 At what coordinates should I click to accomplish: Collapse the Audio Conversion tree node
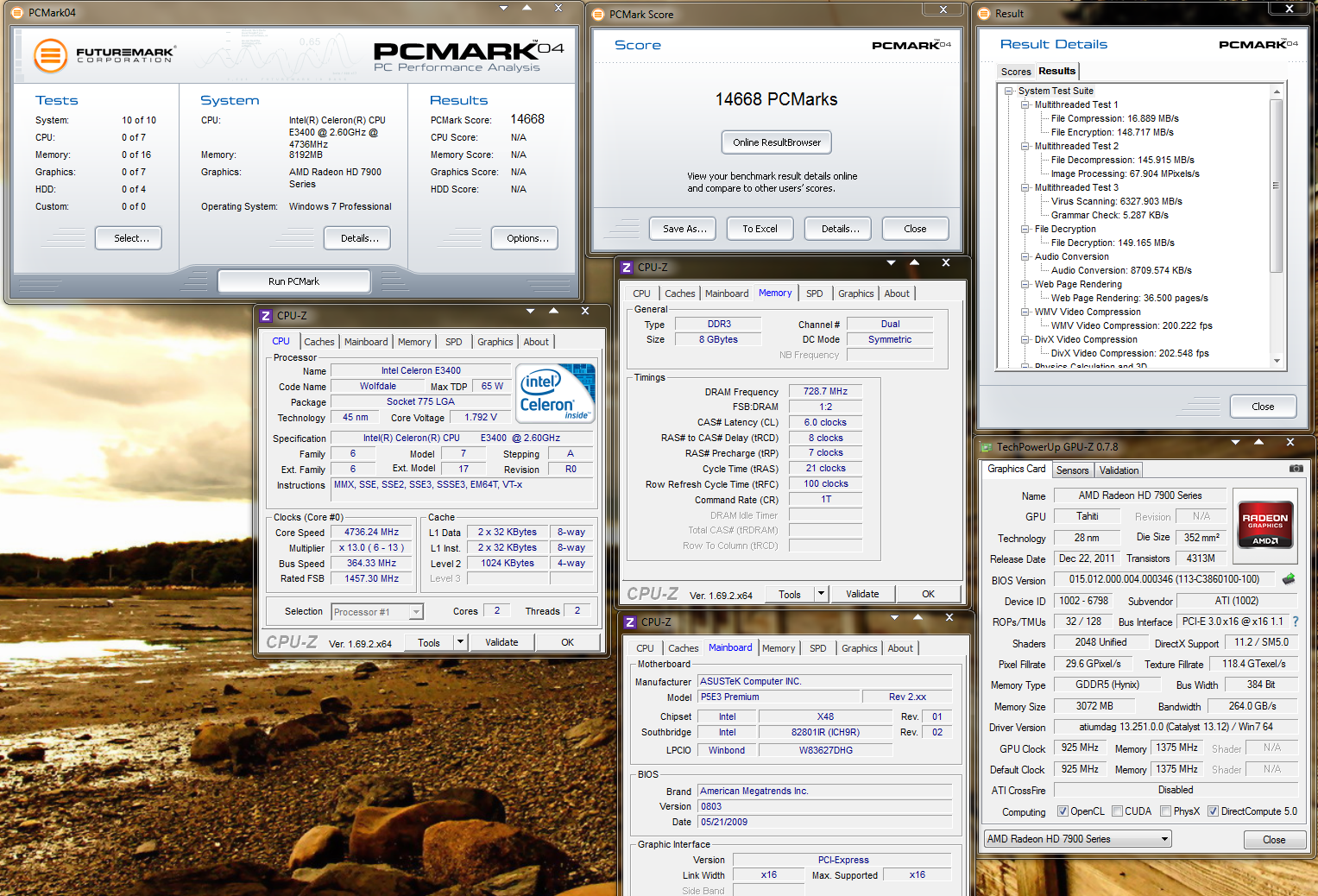pyautogui.click(x=1025, y=256)
